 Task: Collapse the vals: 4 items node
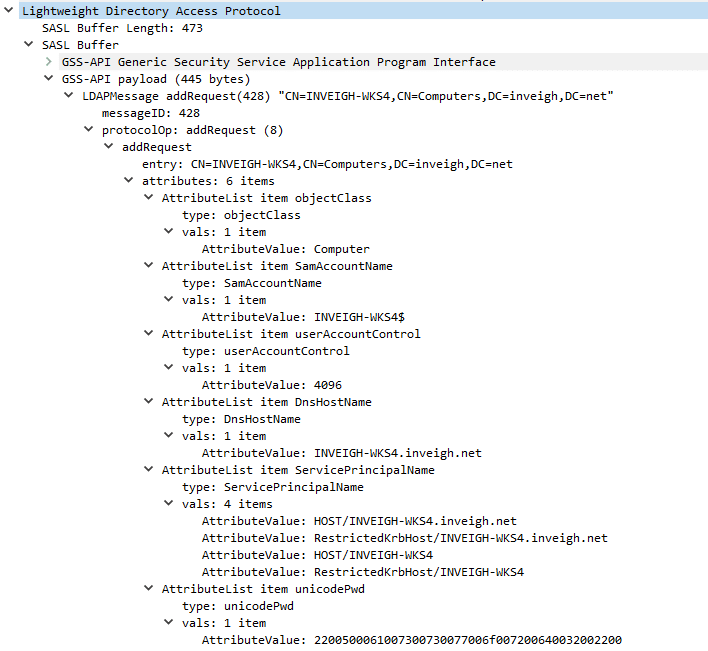[168, 503]
